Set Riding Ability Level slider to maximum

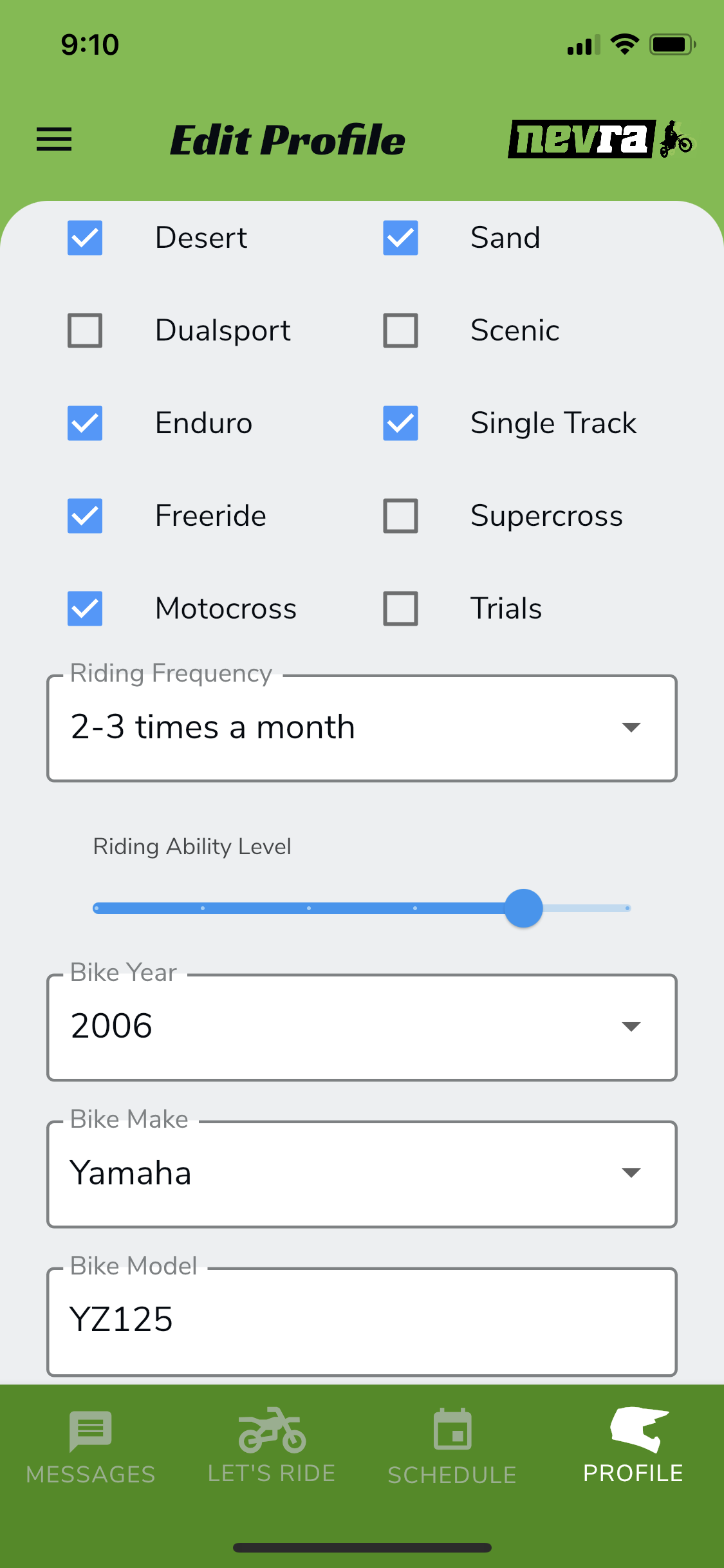click(x=627, y=908)
